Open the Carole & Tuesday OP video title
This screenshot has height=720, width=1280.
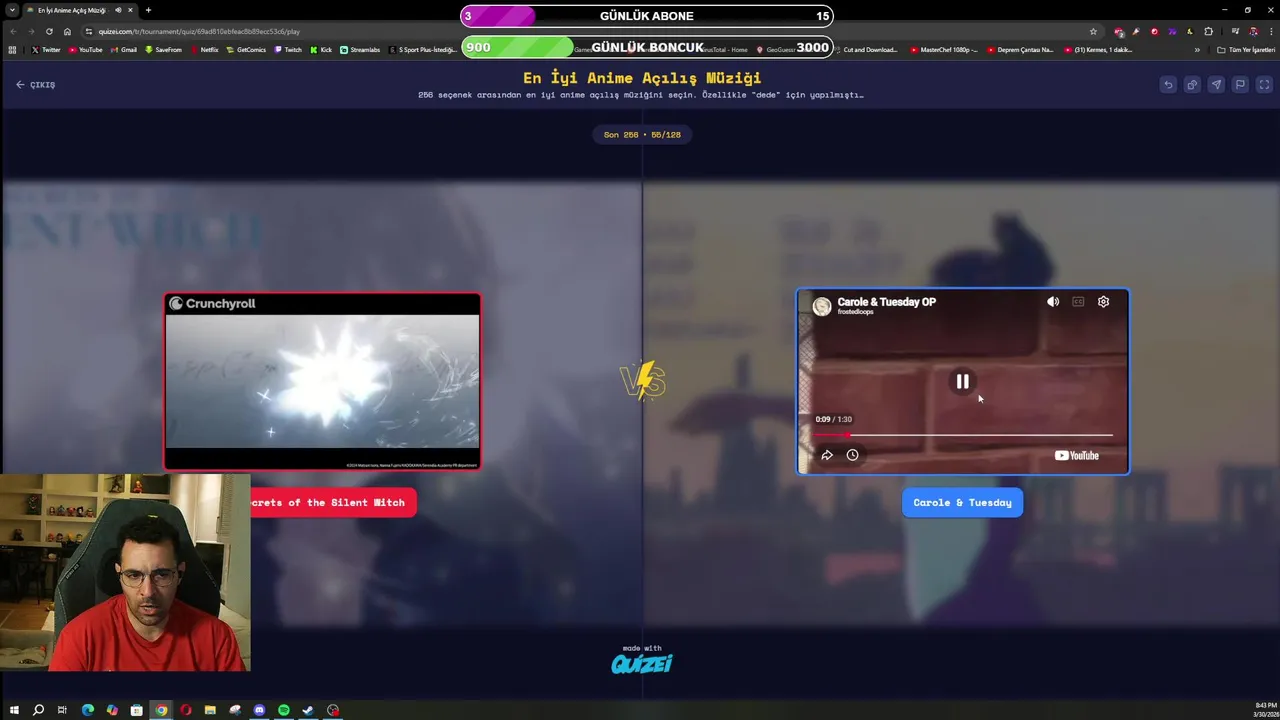886,301
